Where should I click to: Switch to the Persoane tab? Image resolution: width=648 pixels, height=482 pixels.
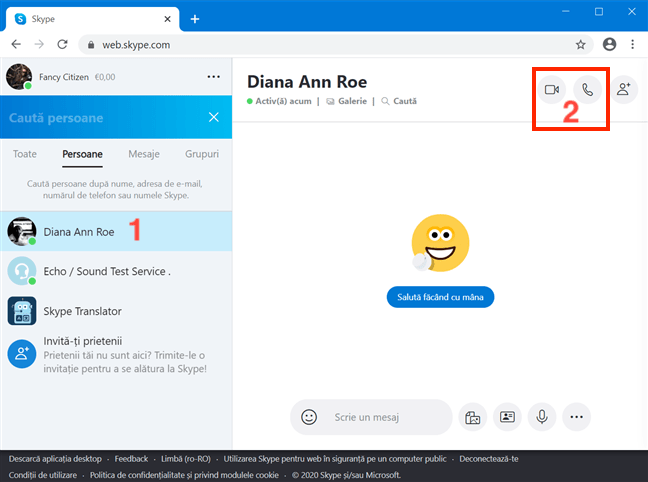(83, 154)
